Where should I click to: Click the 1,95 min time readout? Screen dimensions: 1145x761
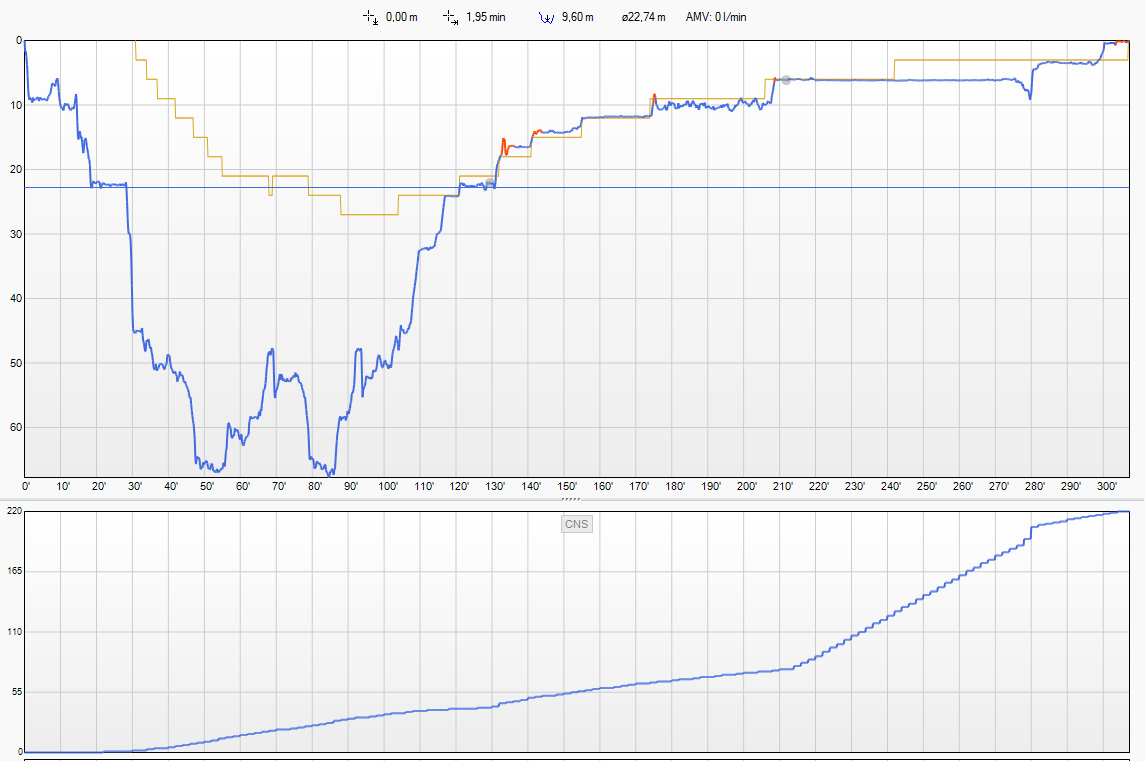(x=485, y=17)
